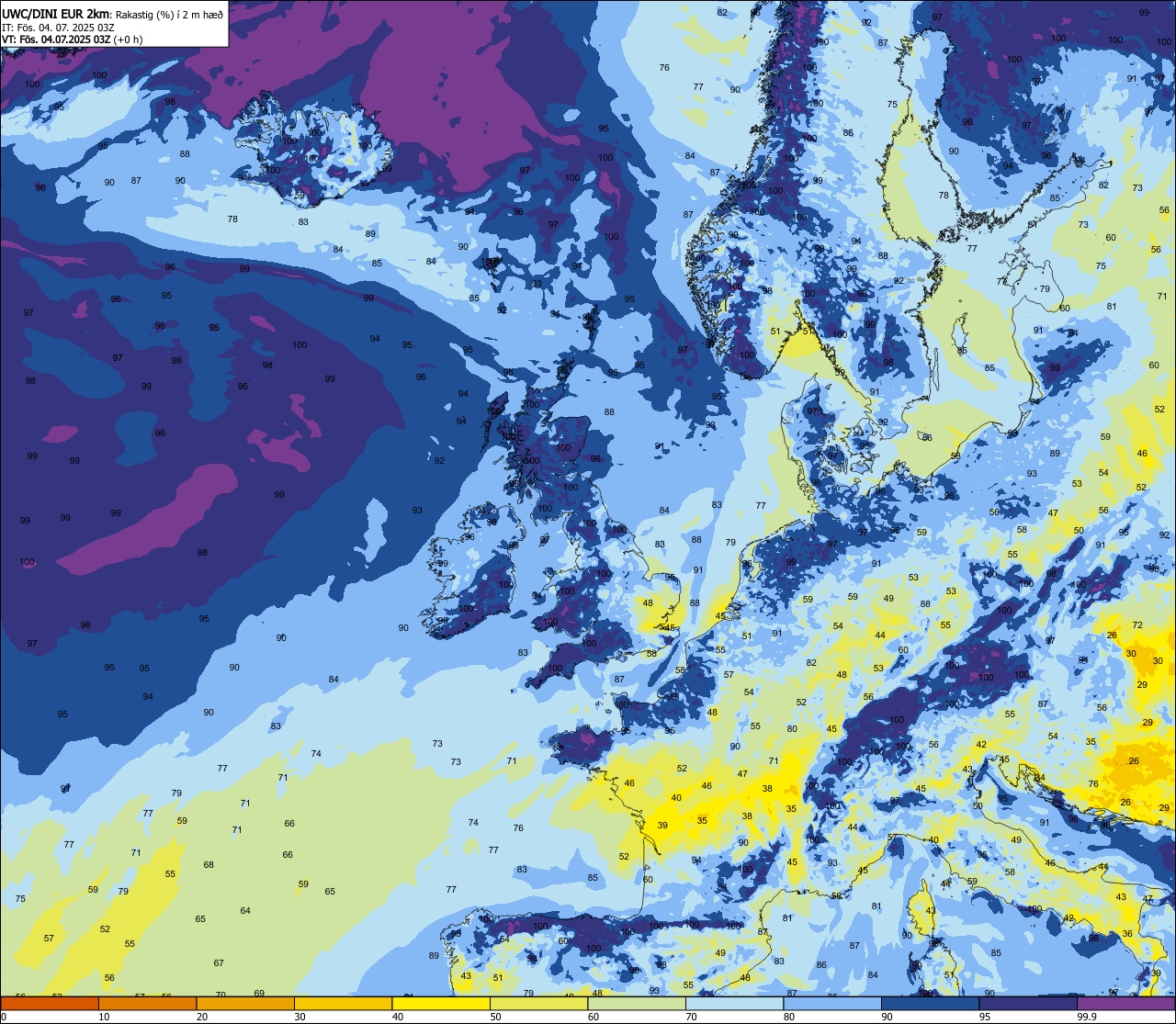The height and width of the screenshot is (1024, 1176).
Task: Click the legend tick label 20
Action: (x=202, y=1017)
